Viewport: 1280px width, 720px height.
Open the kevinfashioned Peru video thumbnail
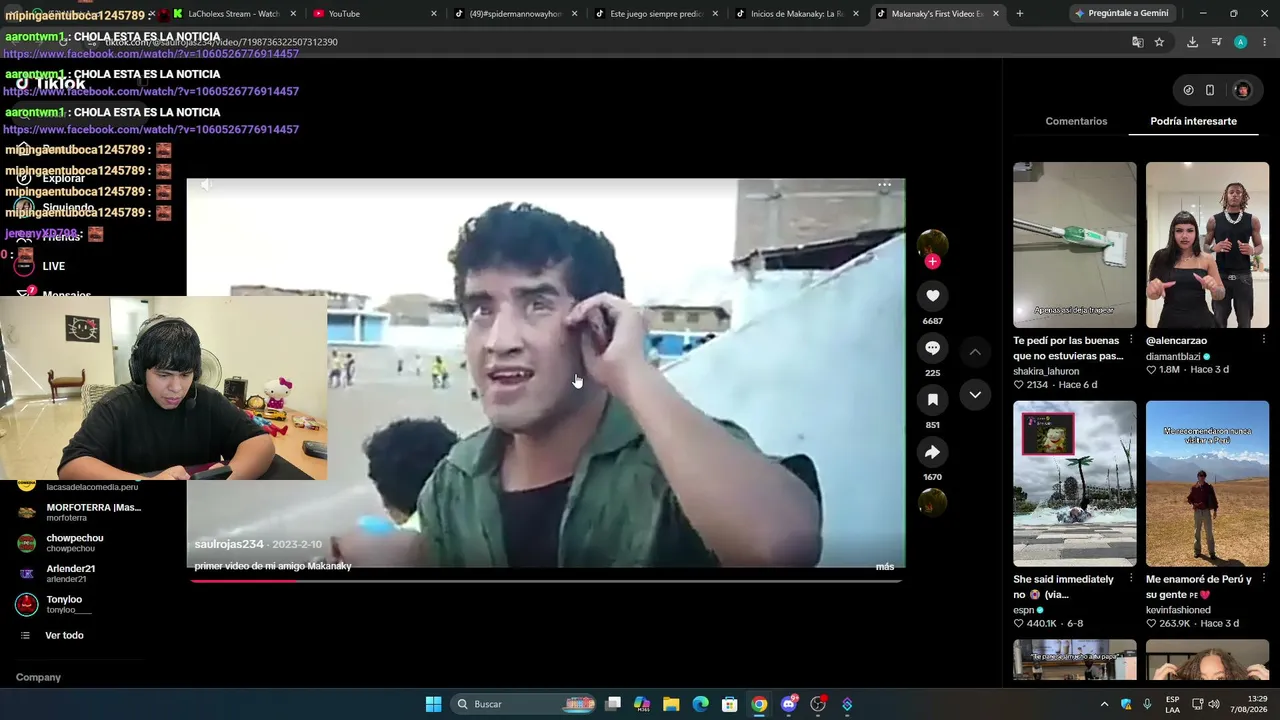tap(1207, 484)
